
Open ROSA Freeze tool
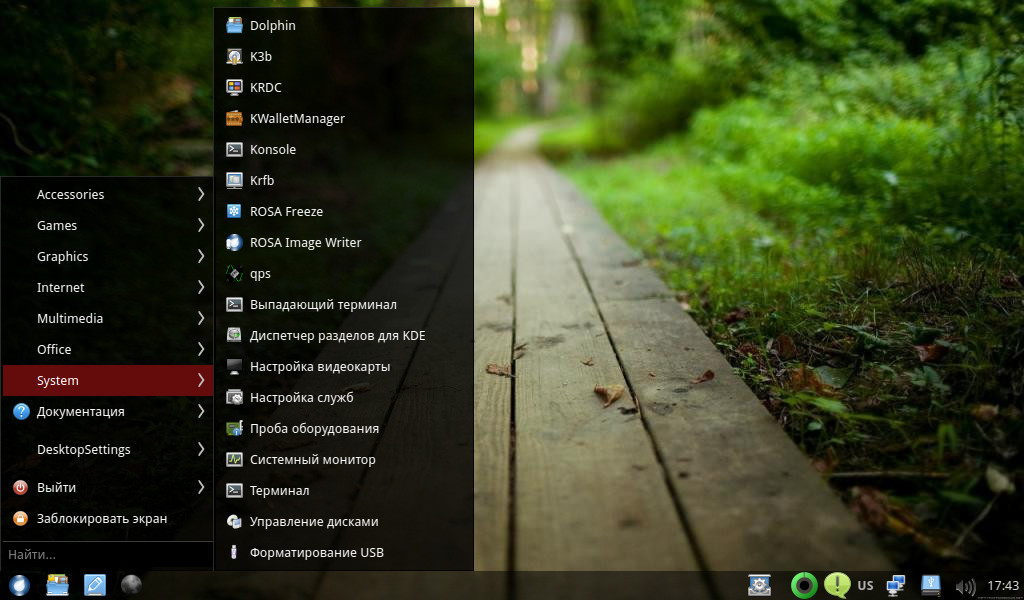[x=286, y=212]
